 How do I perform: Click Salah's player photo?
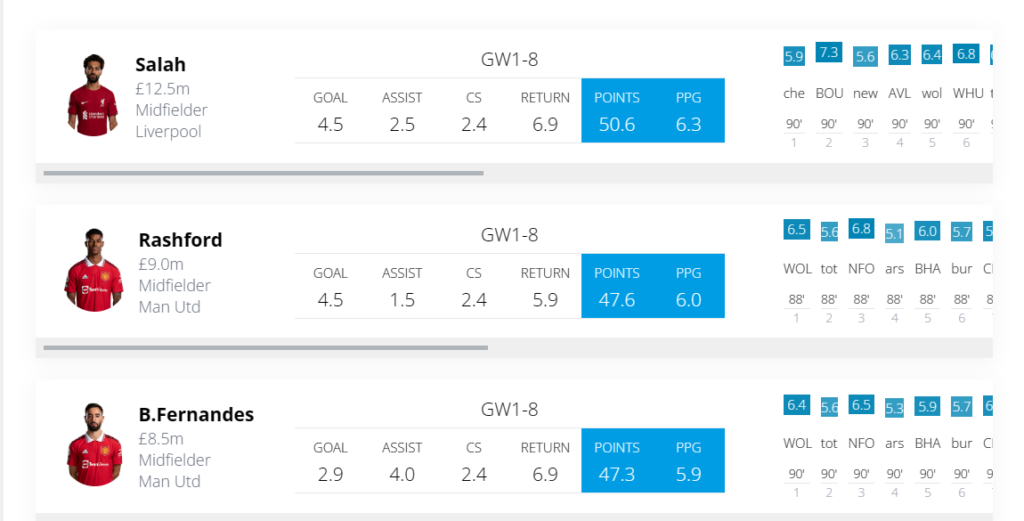point(93,95)
